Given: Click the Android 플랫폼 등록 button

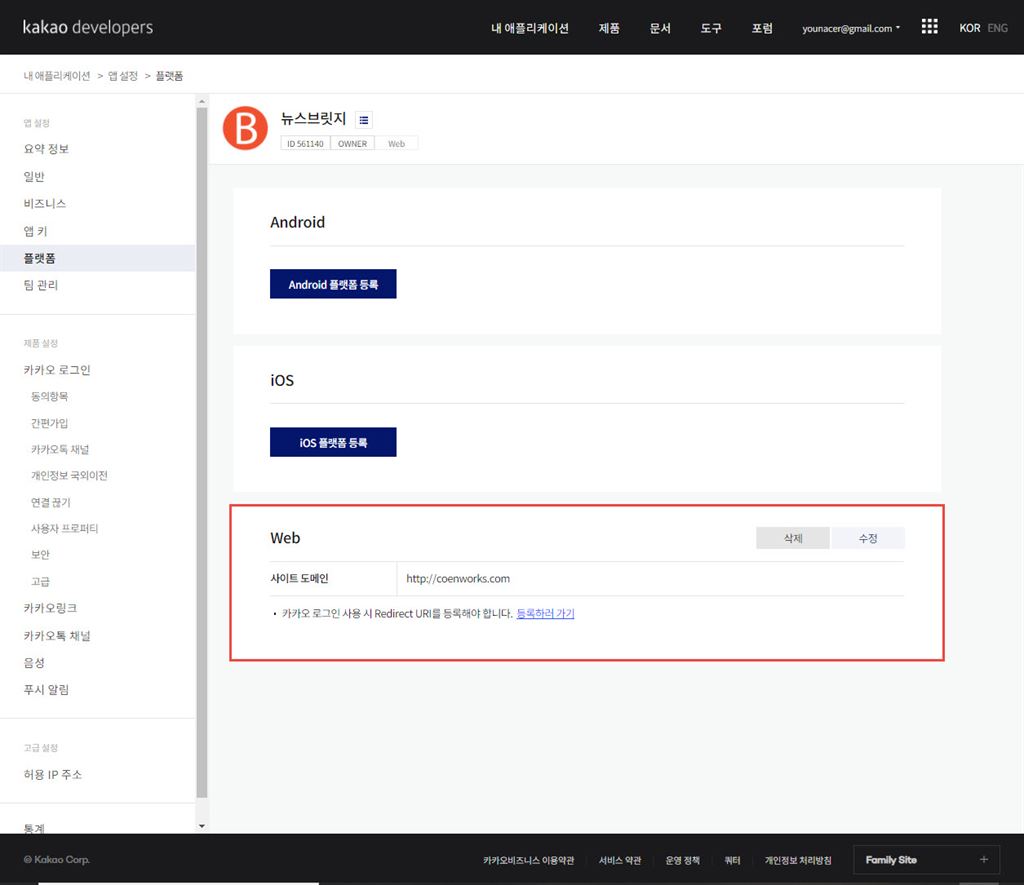Looking at the screenshot, I should pyautogui.click(x=333, y=284).
